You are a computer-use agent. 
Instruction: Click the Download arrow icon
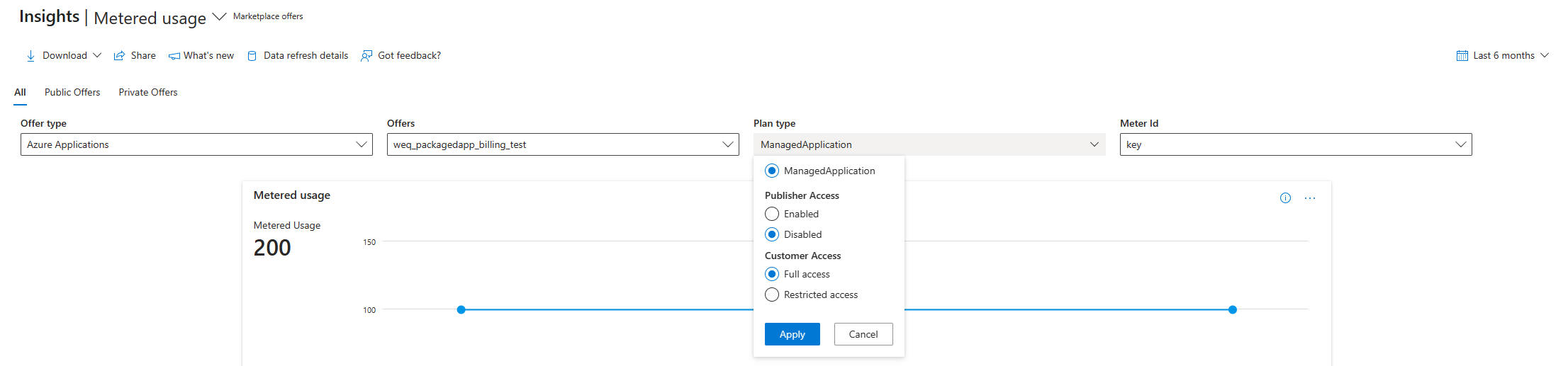tap(30, 56)
